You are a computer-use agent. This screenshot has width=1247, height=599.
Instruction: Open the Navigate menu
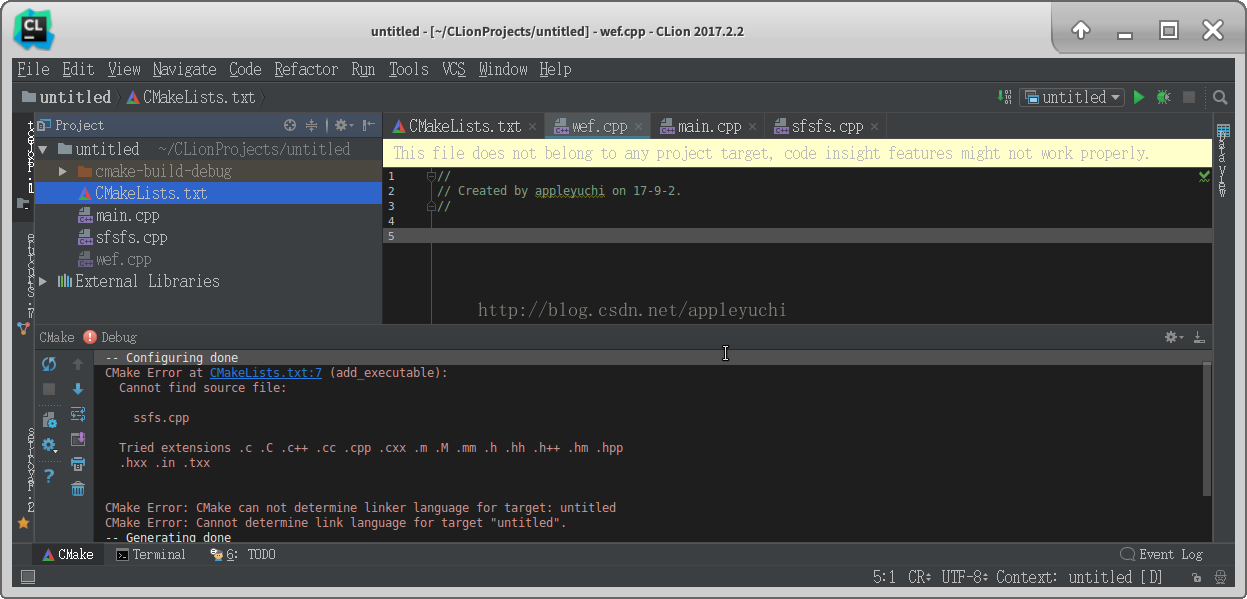point(185,69)
